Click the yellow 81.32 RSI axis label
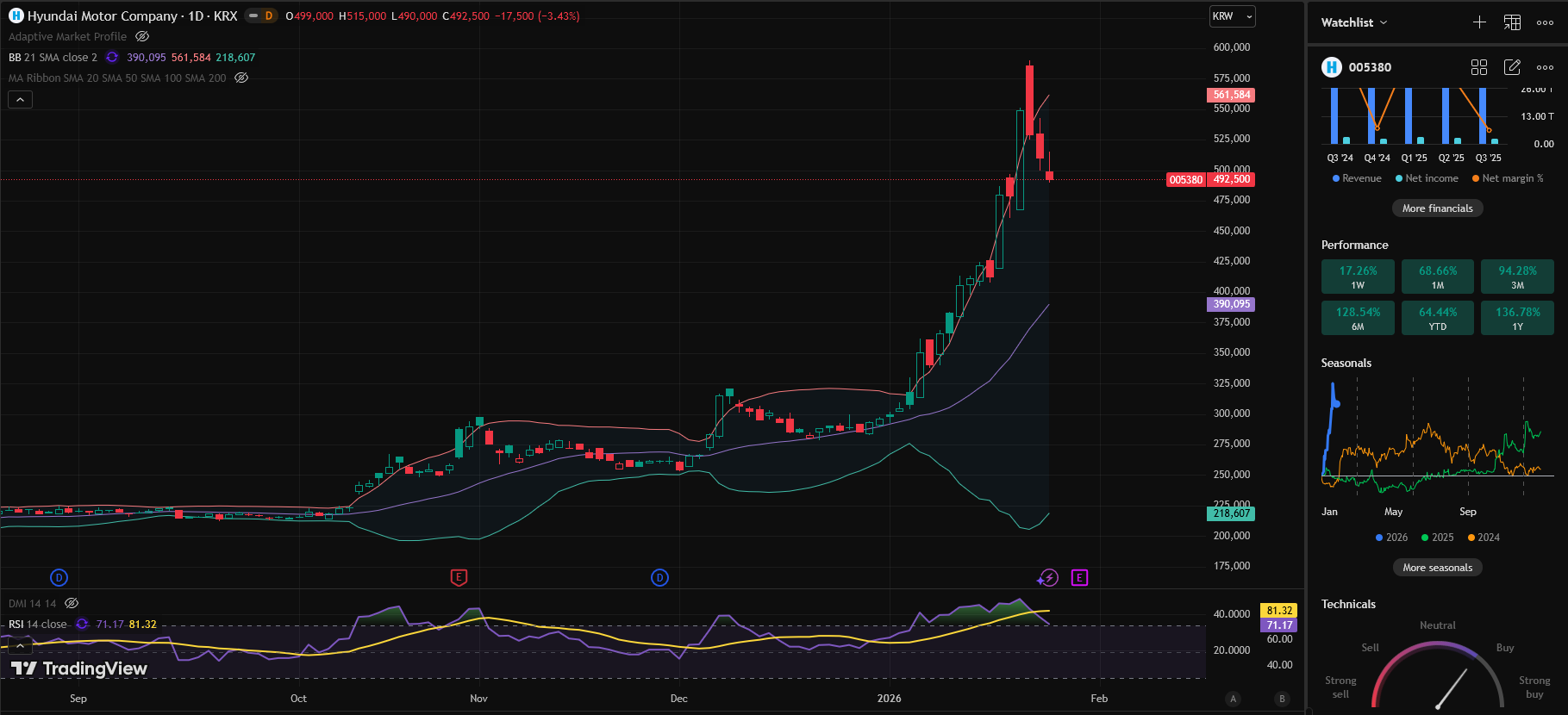The height and width of the screenshot is (715, 1568). pos(1279,611)
